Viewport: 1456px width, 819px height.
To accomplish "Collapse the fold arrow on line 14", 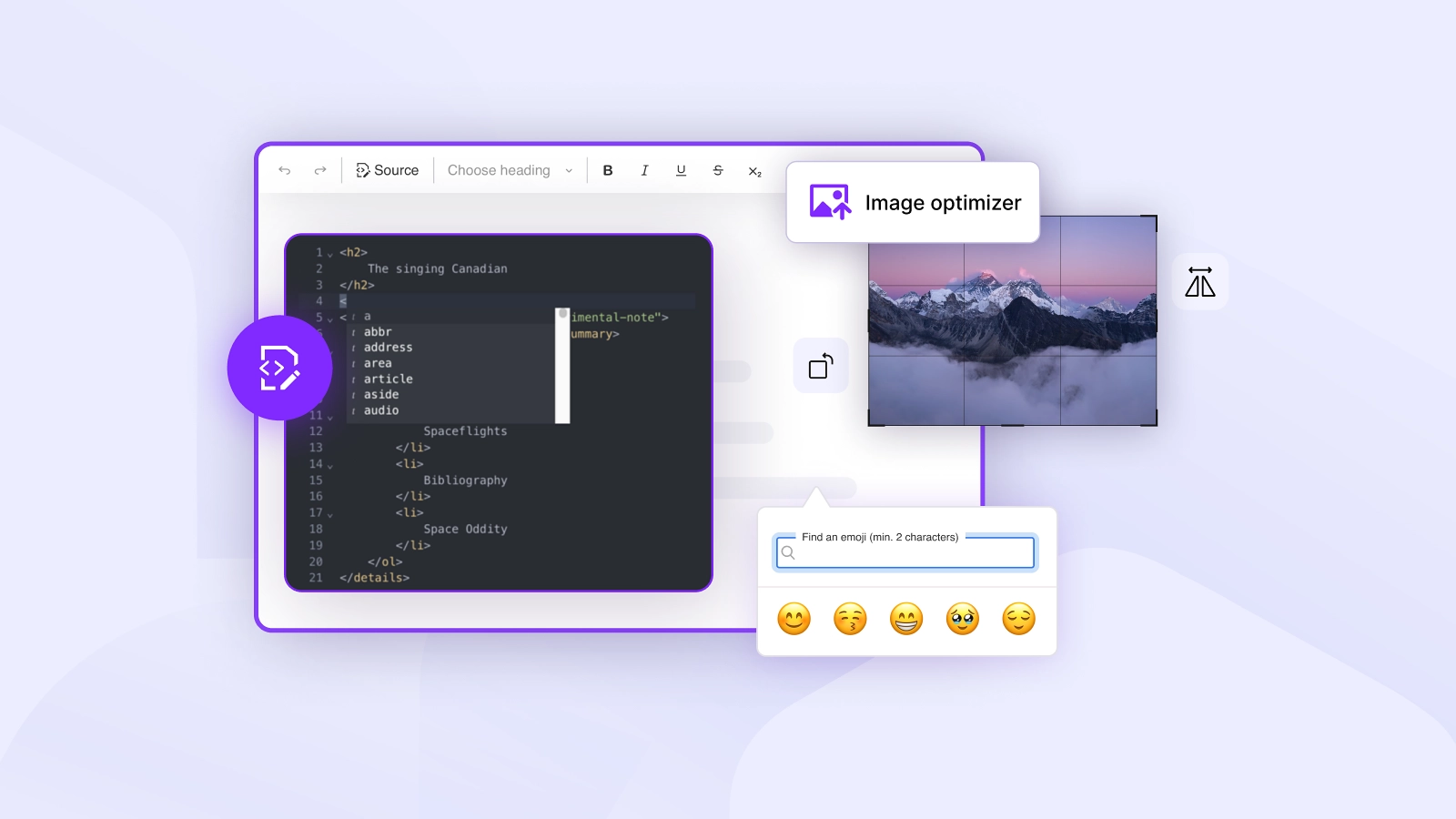I will [x=330, y=466].
